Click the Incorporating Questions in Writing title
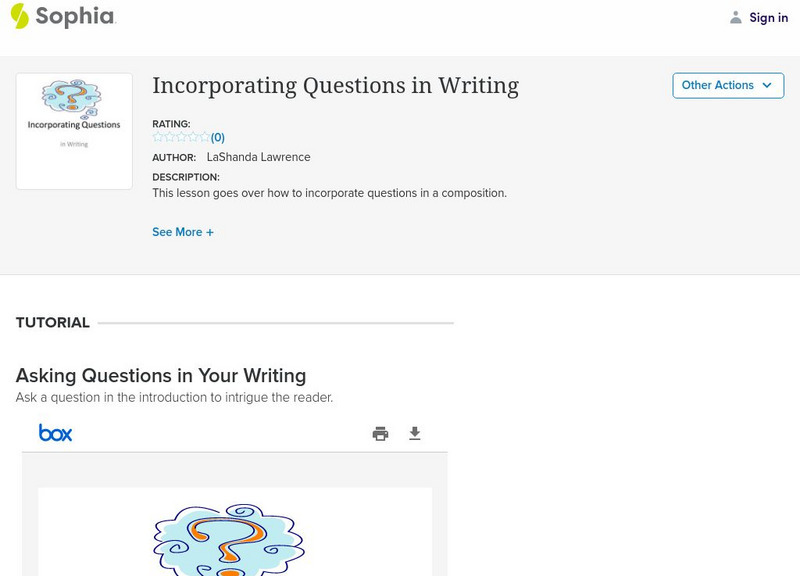 pos(335,86)
